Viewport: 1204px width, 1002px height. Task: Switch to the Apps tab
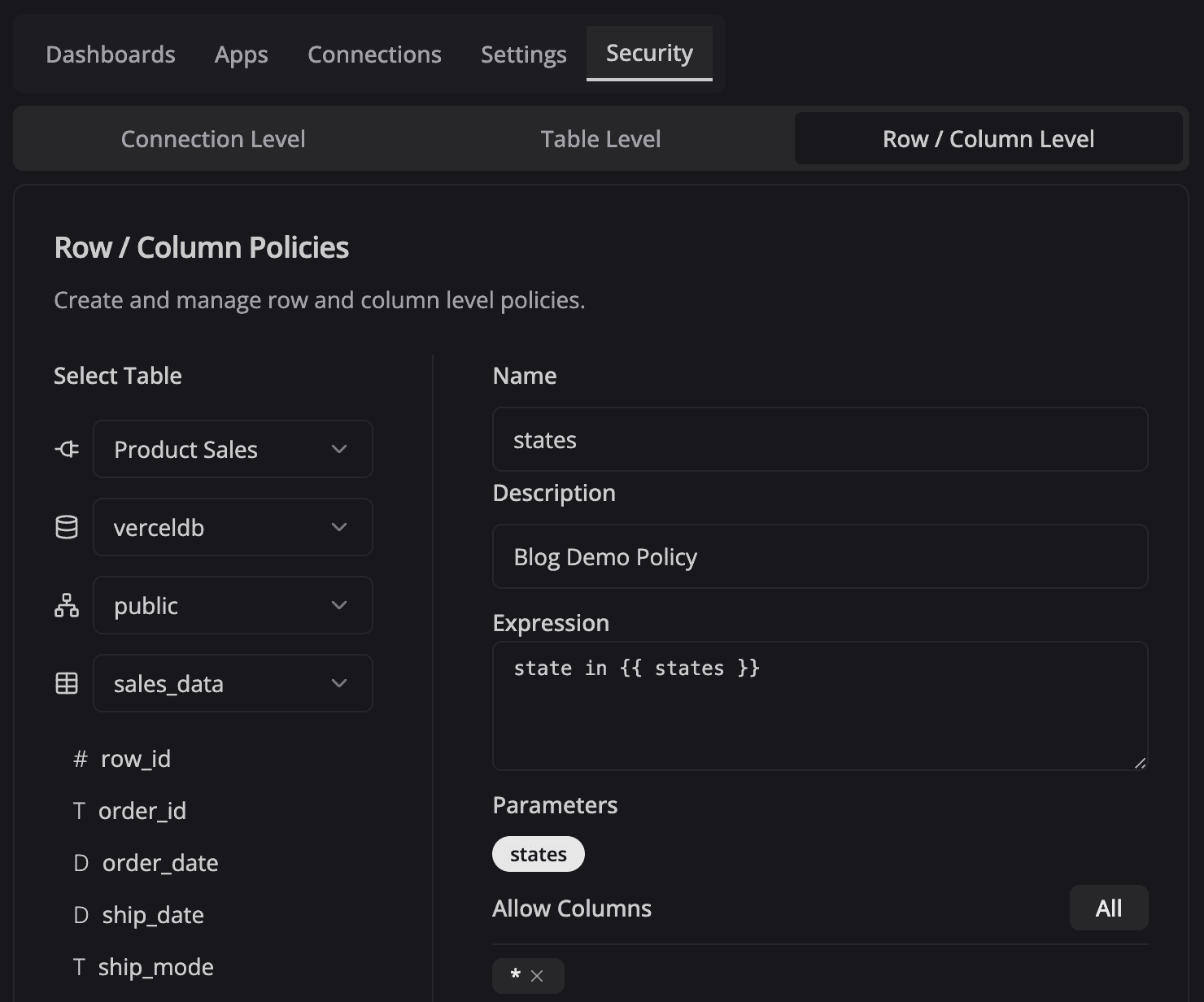pos(242,54)
